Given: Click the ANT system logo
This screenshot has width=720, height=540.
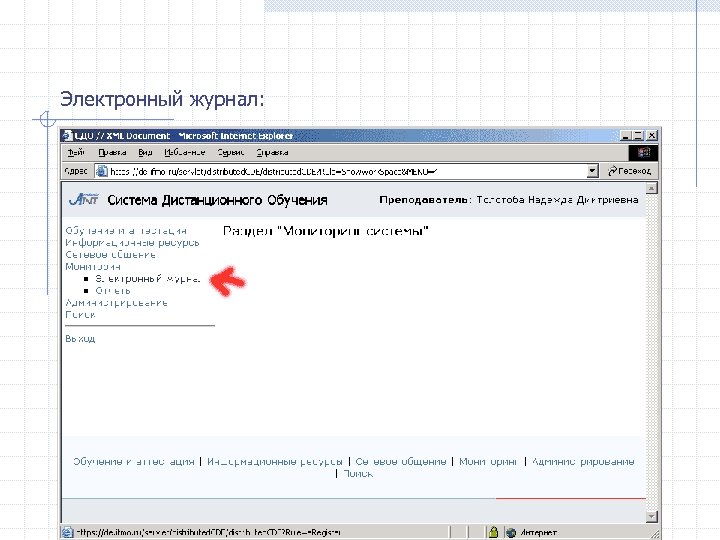Looking at the screenshot, I should [84, 199].
